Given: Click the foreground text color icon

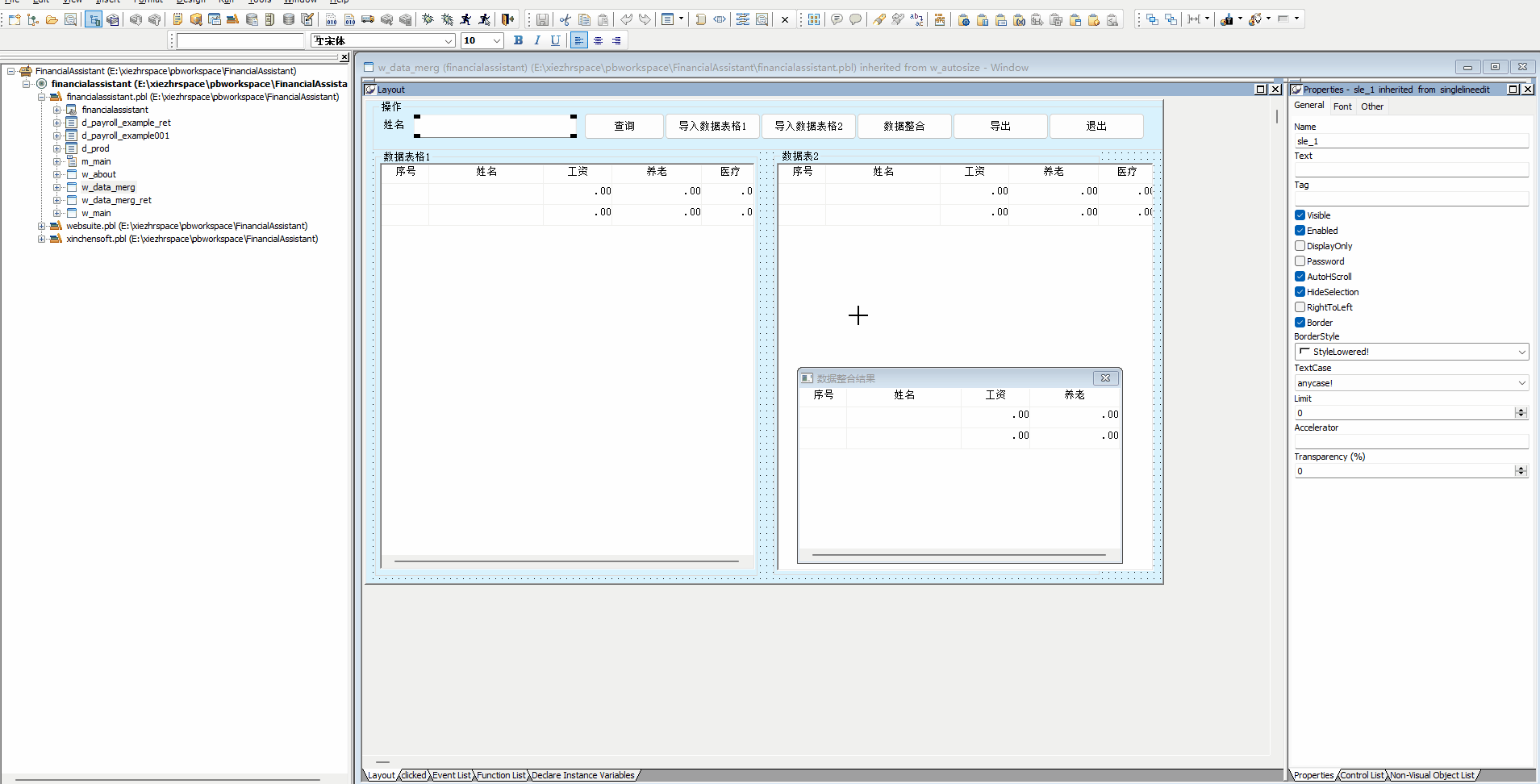Looking at the screenshot, I should (x=1226, y=19).
